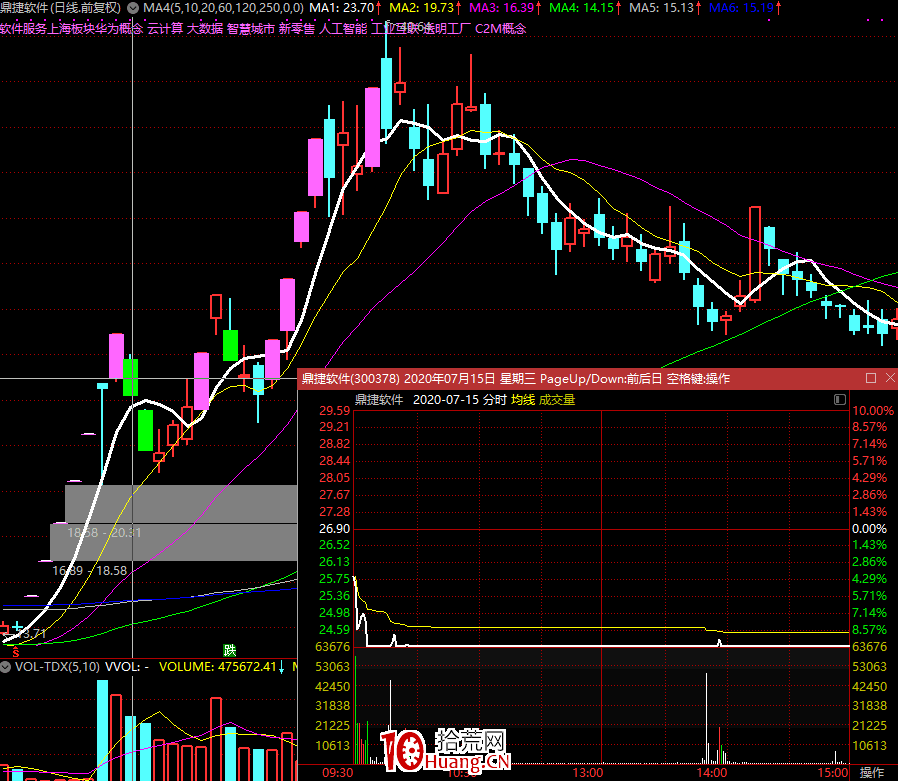The width and height of the screenshot is (898, 781).
Task: Click the MA1: 23.70 value
Action: coord(342,8)
